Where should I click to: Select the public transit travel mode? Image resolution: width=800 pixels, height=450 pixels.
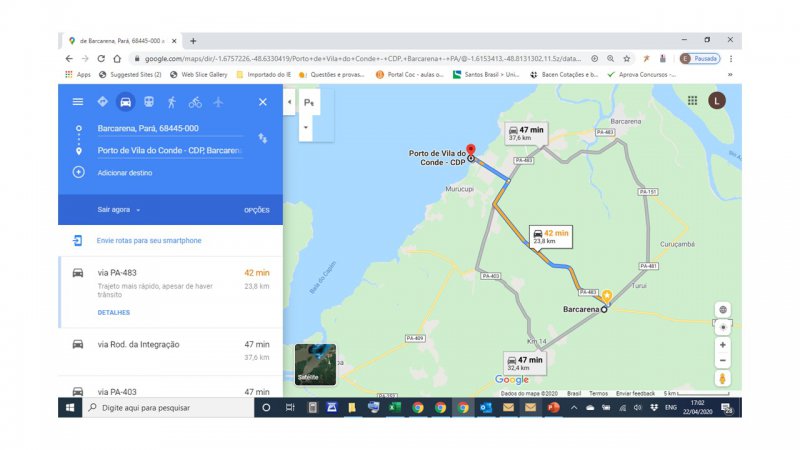[148, 102]
